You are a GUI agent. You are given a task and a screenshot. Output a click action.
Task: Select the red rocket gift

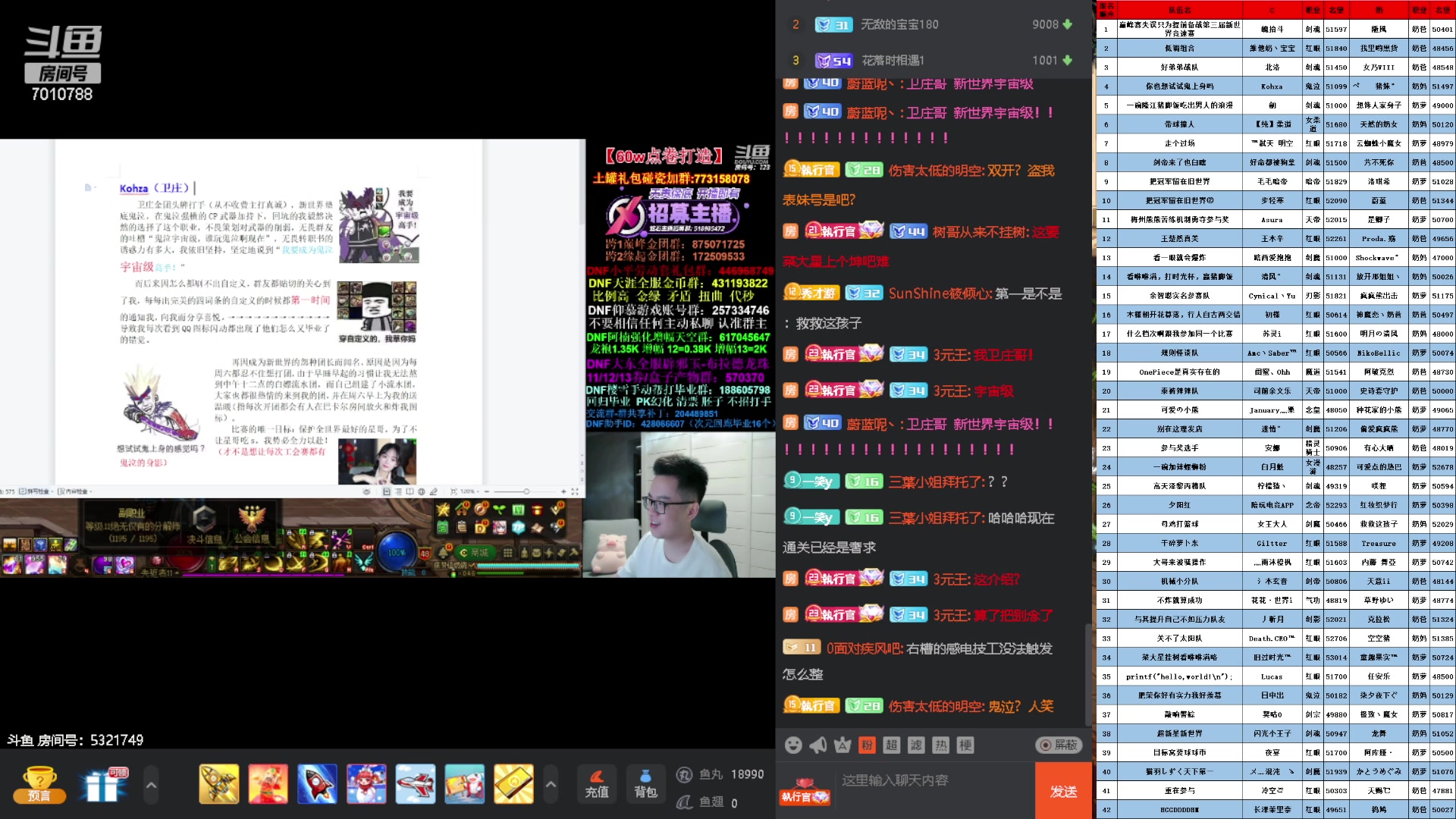pyautogui.click(x=317, y=784)
